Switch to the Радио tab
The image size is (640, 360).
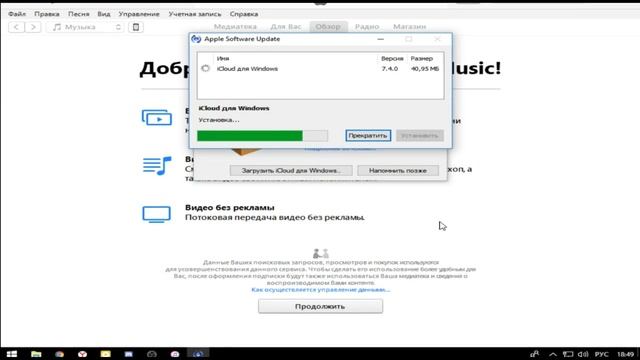click(x=367, y=27)
